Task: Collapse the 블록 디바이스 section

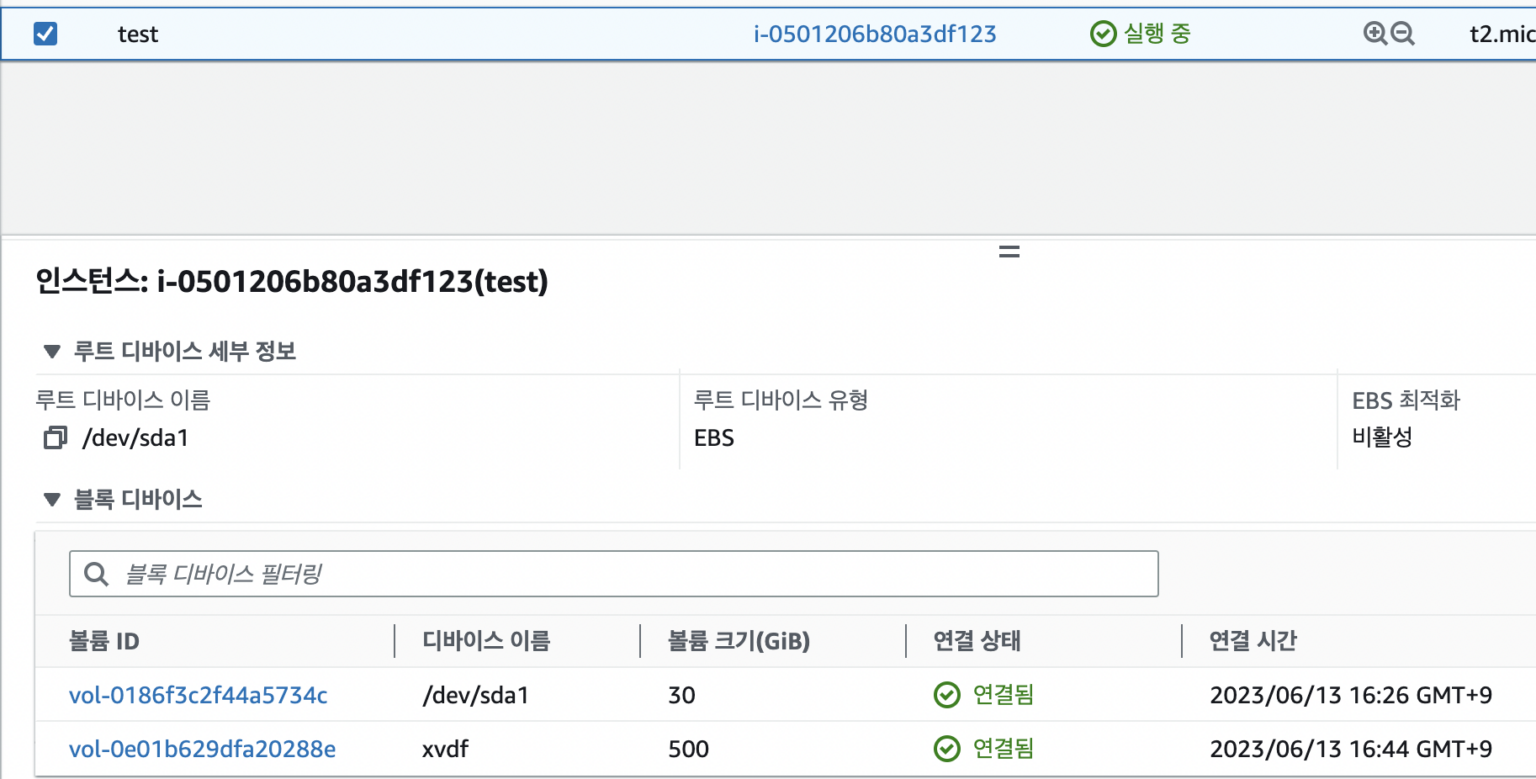Action: coord(52,499)
